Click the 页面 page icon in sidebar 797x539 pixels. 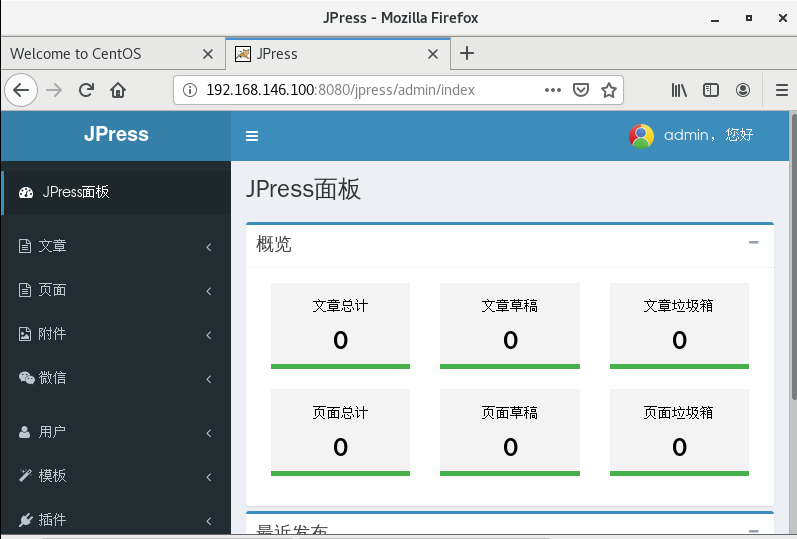(x=25, y=290)
